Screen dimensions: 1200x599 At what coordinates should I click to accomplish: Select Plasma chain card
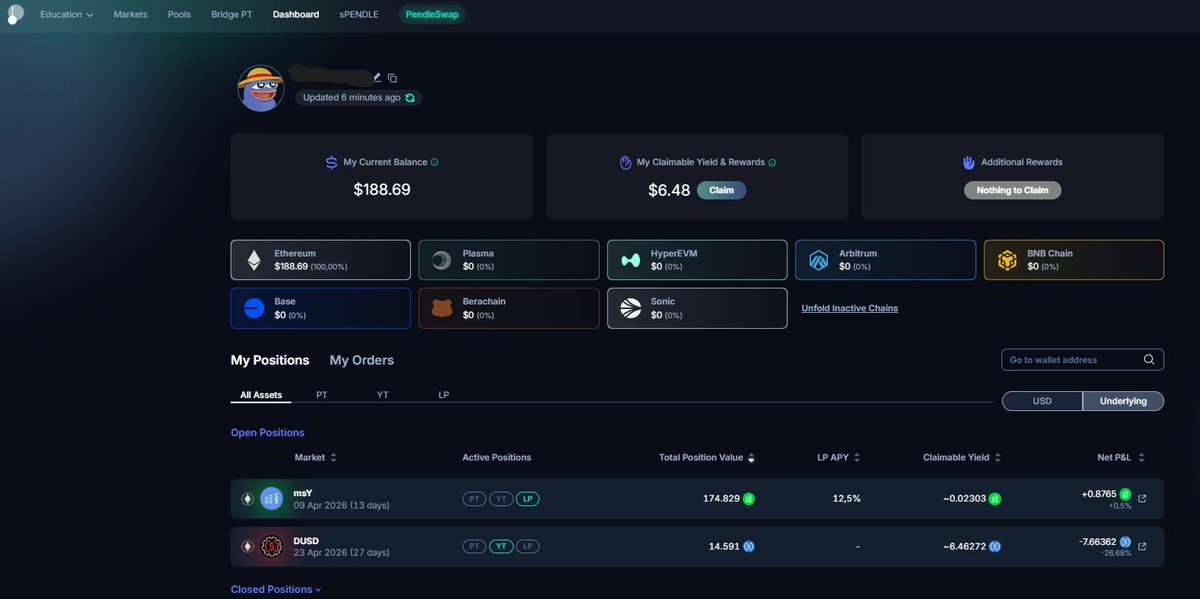pyautogui.click(x=509, y=260)
